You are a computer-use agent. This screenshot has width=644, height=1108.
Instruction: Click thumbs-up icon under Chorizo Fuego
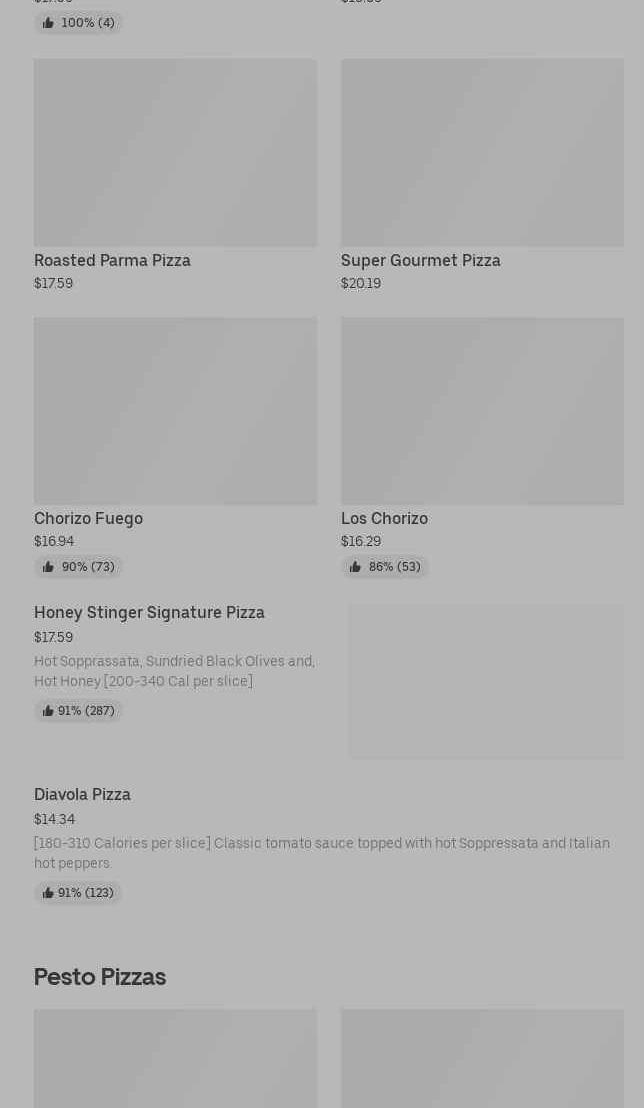click(48, 567)
